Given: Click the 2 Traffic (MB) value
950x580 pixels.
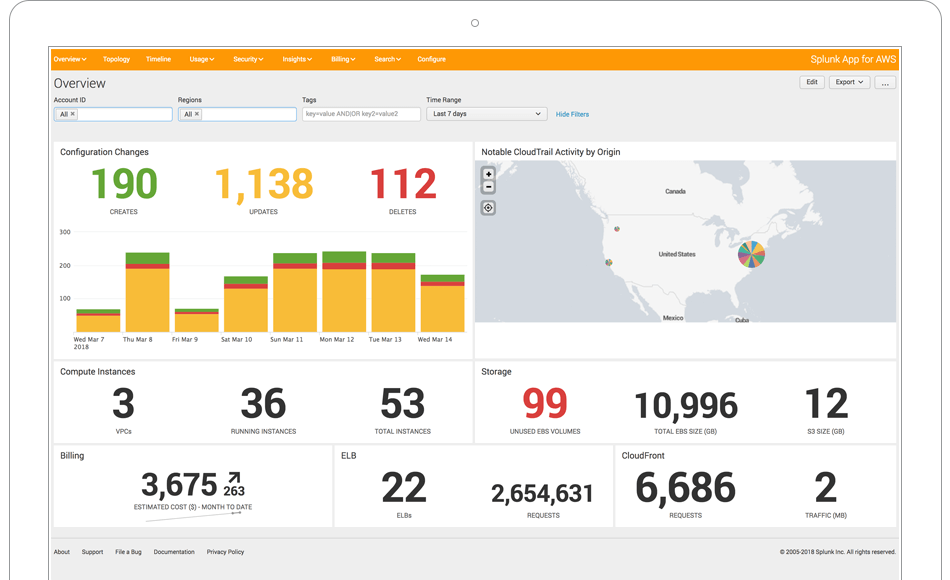Looking at the screenshot, I should [x=826, y=488].
